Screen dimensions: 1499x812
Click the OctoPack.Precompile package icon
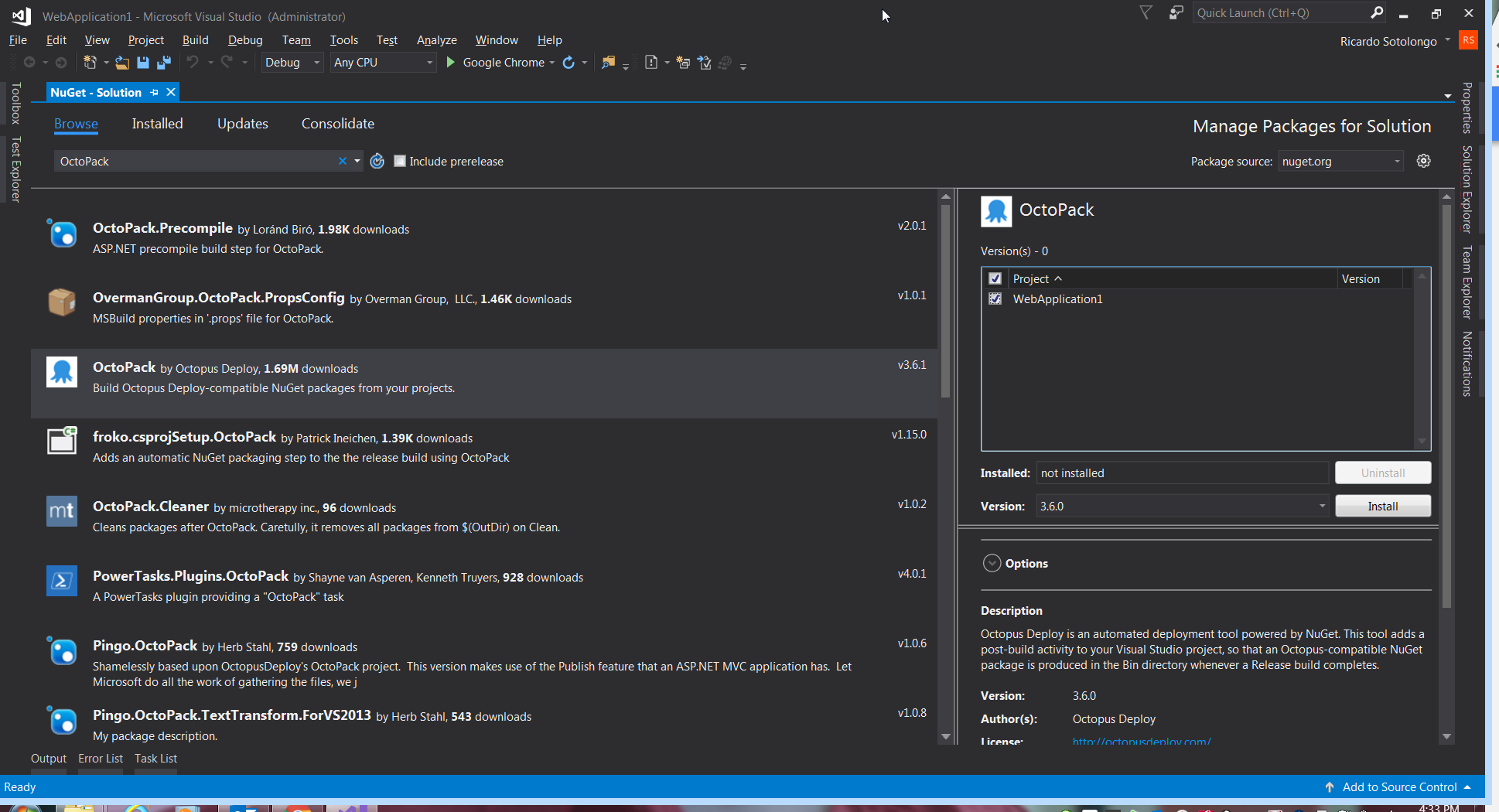(62, 234)
